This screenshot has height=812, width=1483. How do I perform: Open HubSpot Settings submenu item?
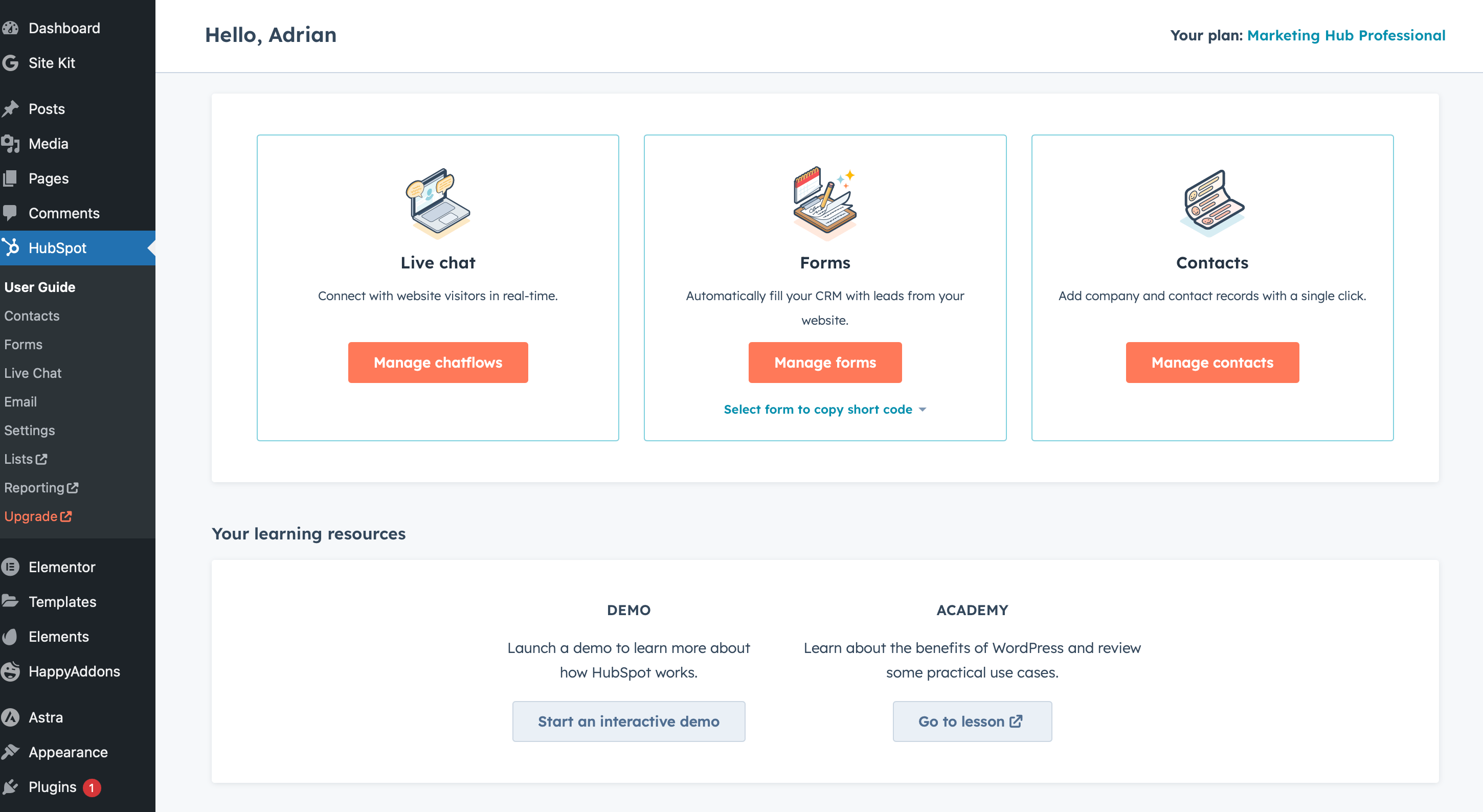click(x=29, y=430)
